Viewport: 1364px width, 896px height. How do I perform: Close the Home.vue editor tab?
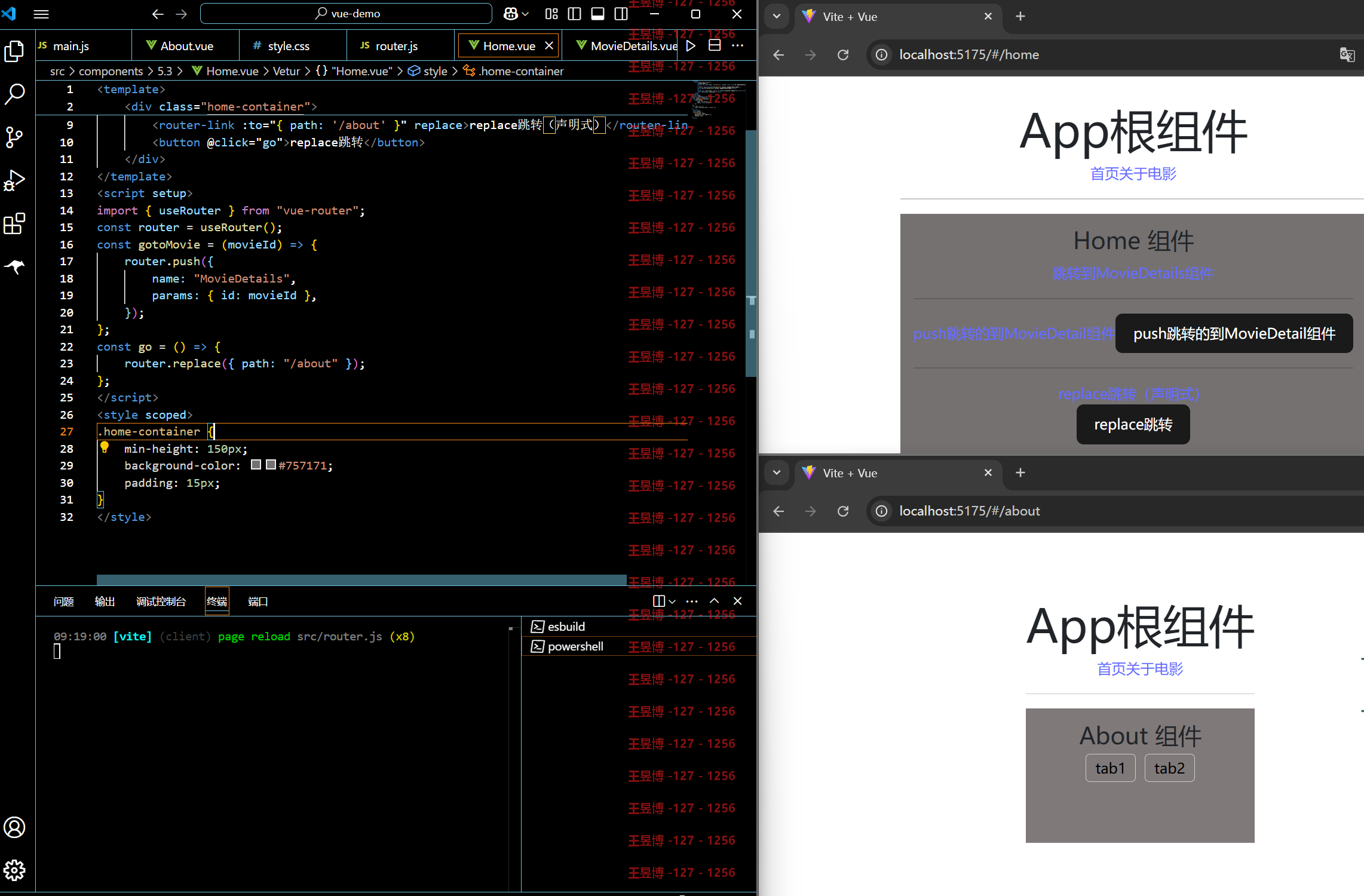549,45
